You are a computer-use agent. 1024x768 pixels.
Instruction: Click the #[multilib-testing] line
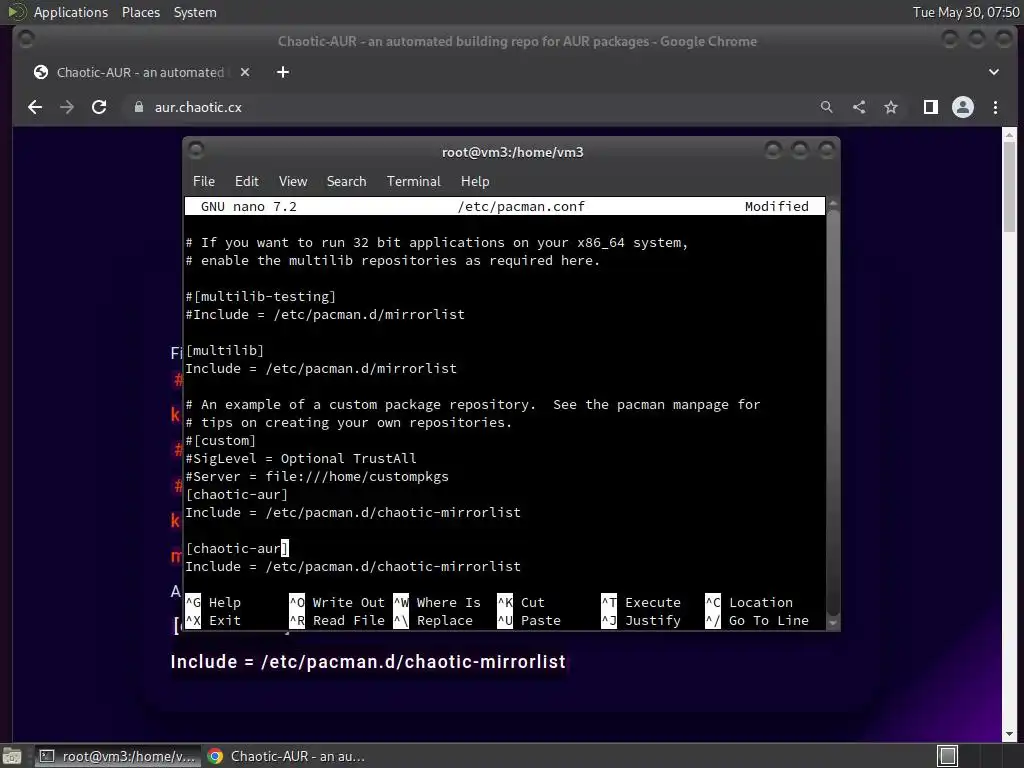261,296
